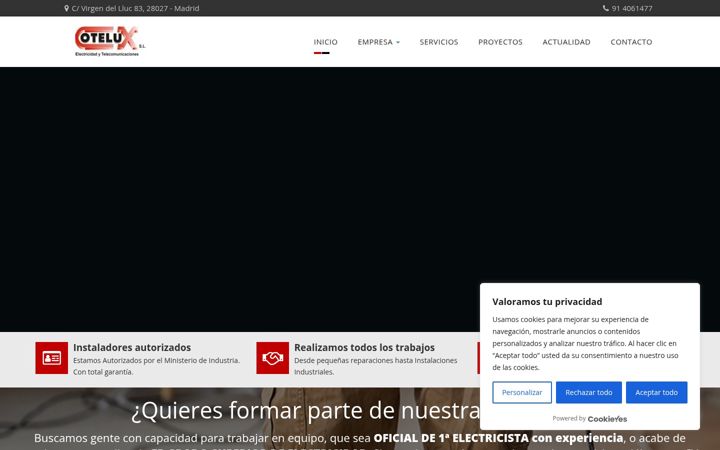Click the CookieYes powered-by logo

(607, 419)
